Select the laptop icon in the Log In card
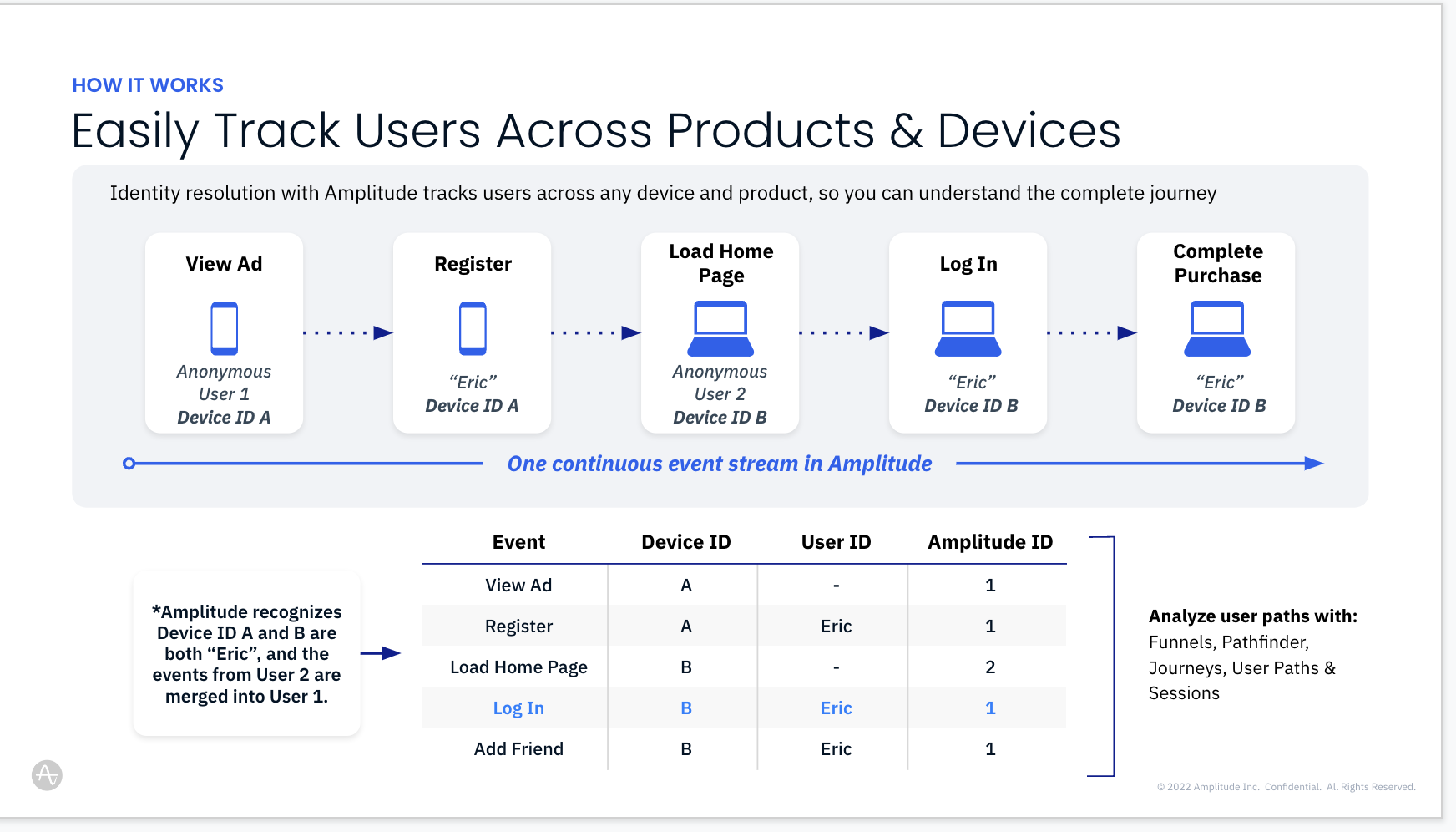This screenshot has height=832, width=1456. [968, 328]
